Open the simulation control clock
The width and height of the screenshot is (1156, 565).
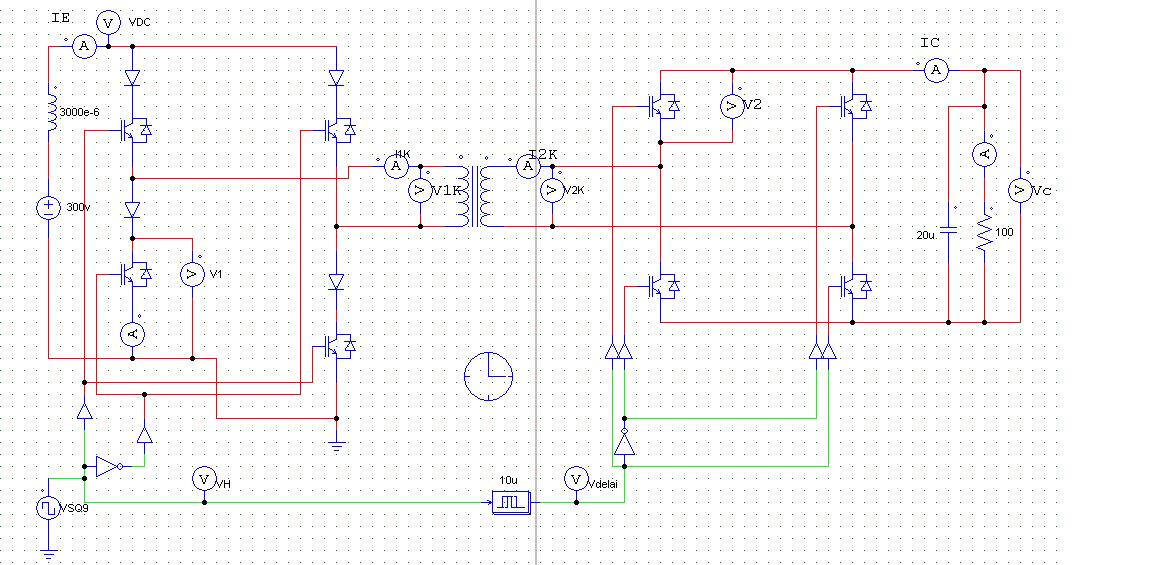click(x=489, y=377)
